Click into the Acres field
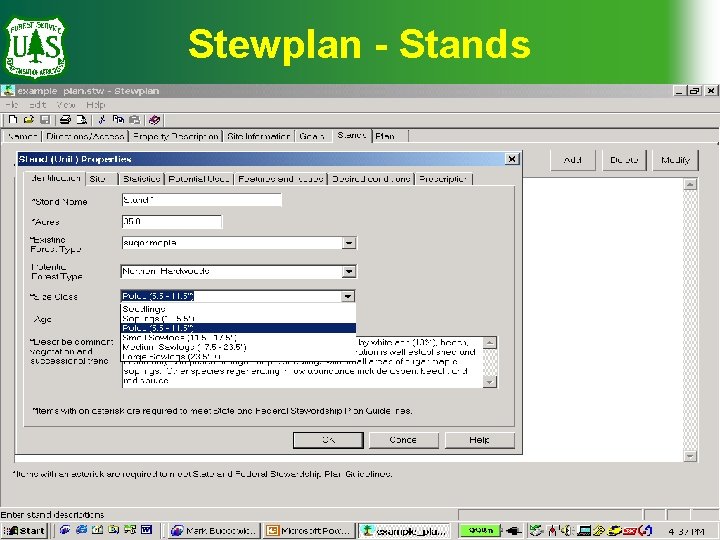720x540 pixels. coord(172,222)
